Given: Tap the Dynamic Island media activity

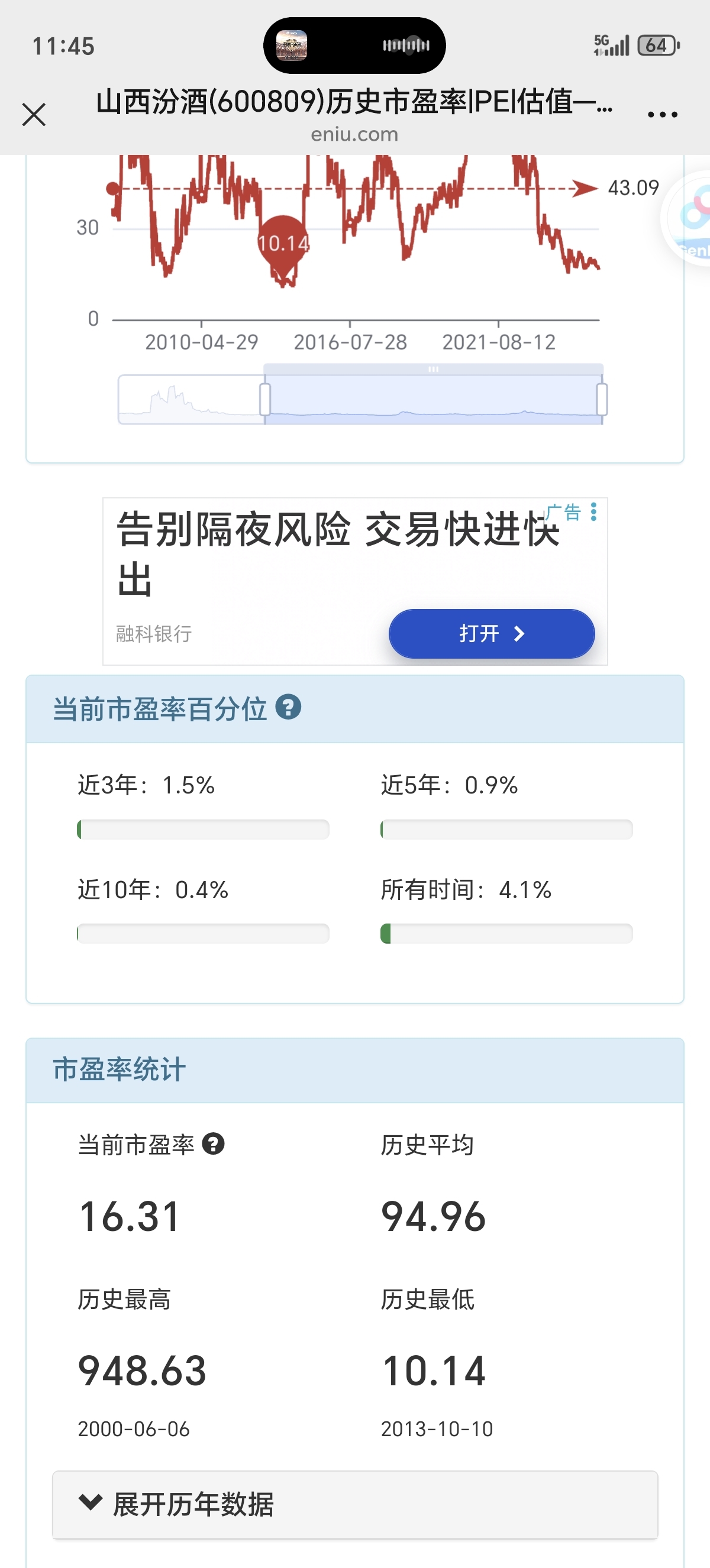Looking at the screenshot, I should pyautogui.click(x=354, y=46).
